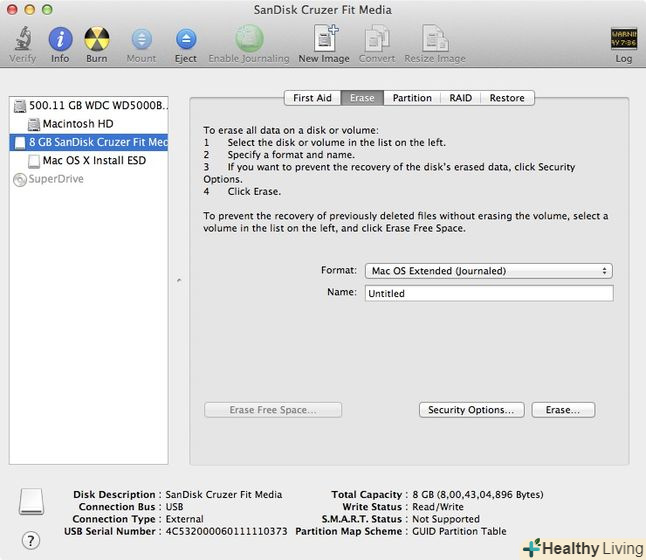The image size is (646, 560).
Task: Click the Burn radiation icon
Action: (97, 39)
